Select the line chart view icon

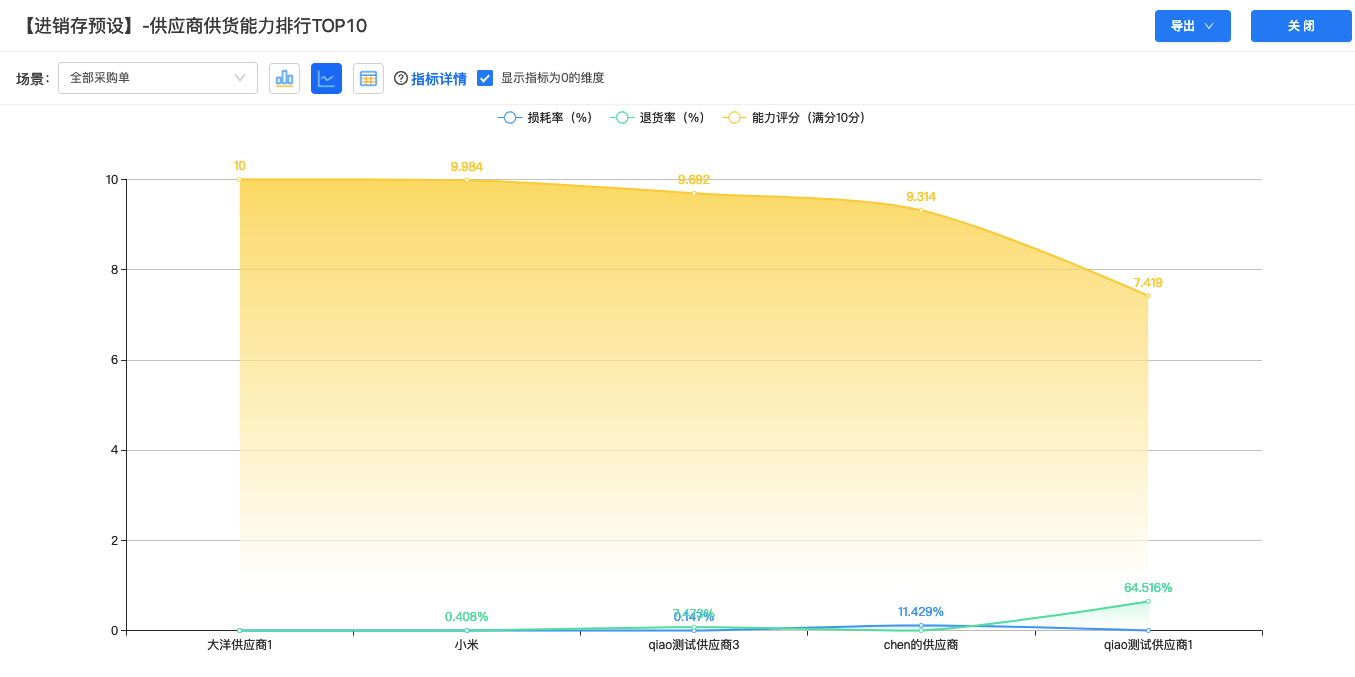click(x=326, y=78)
